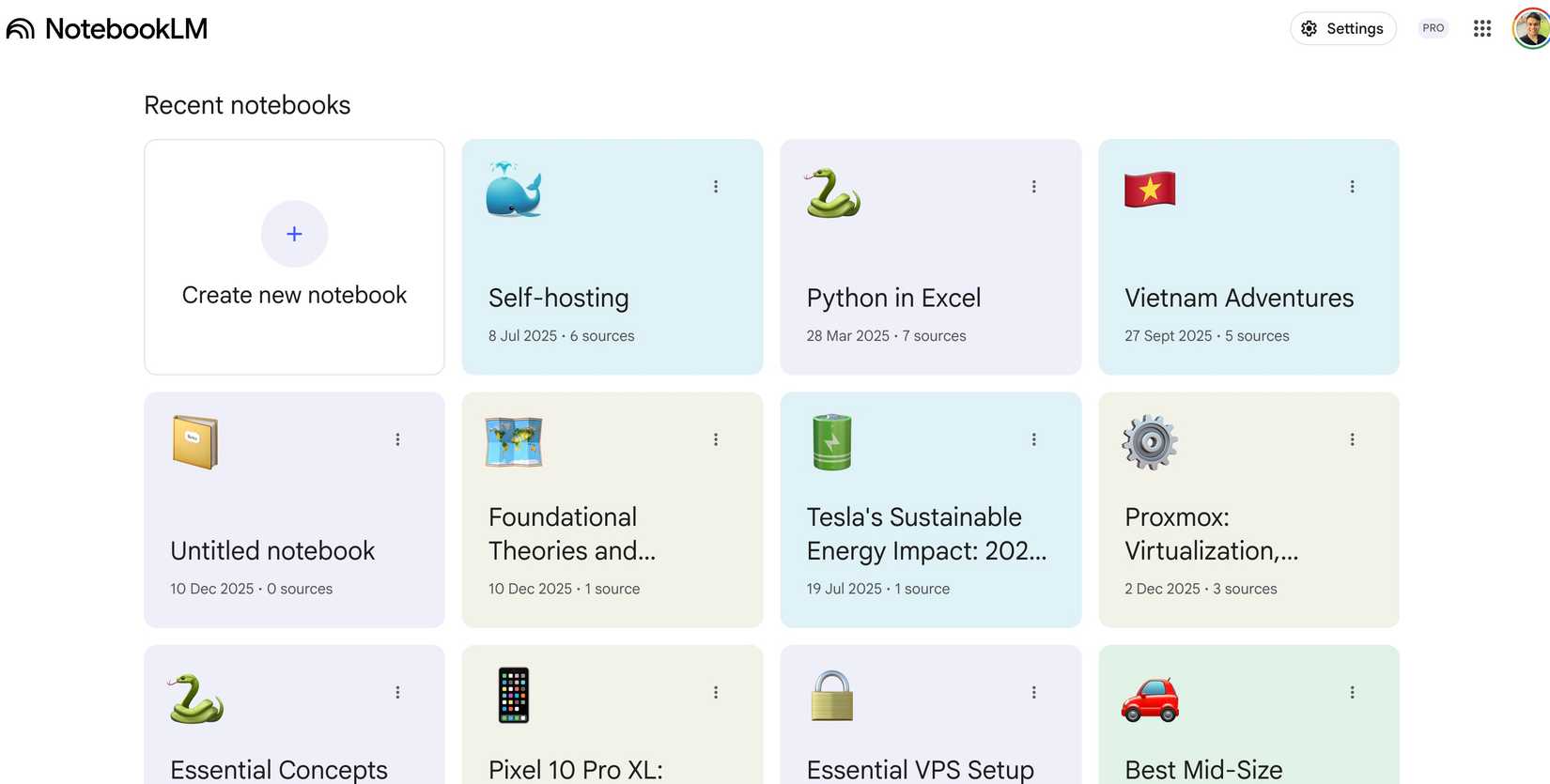Open the Python in Excel notebook title
Screen dimensions: 1550x784
click(893, 298)
